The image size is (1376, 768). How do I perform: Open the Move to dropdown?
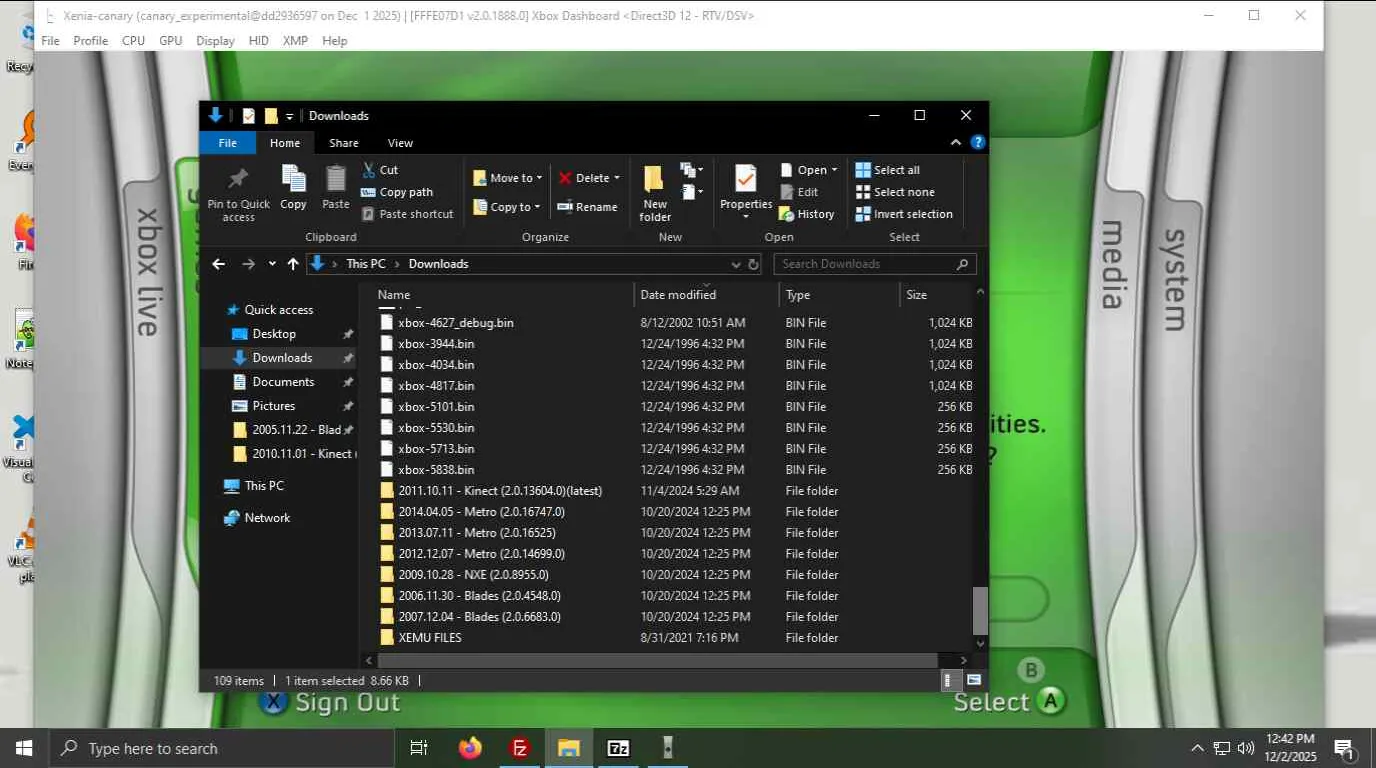pos(508,178)
